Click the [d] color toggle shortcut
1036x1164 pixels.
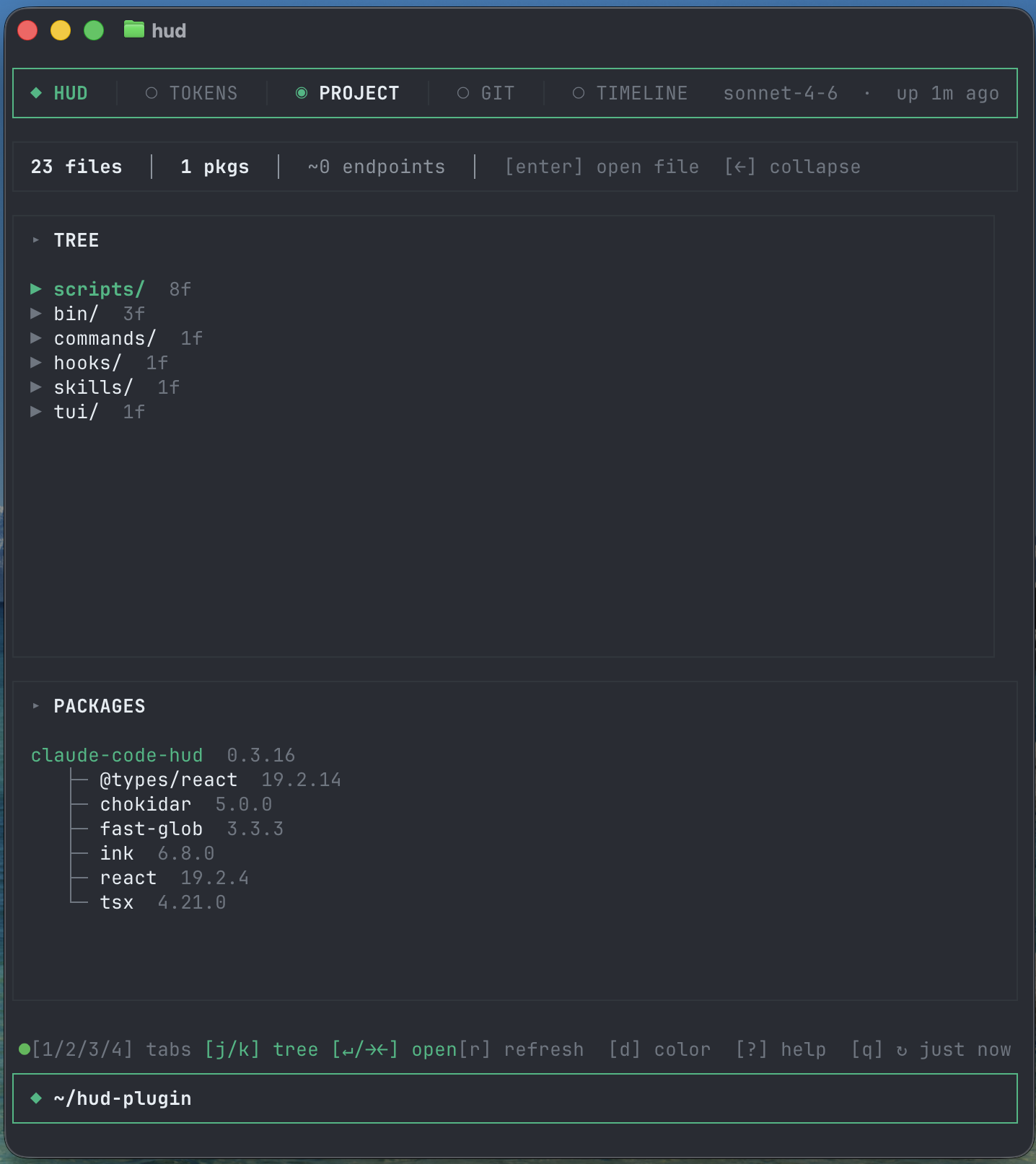point(659,1049)
